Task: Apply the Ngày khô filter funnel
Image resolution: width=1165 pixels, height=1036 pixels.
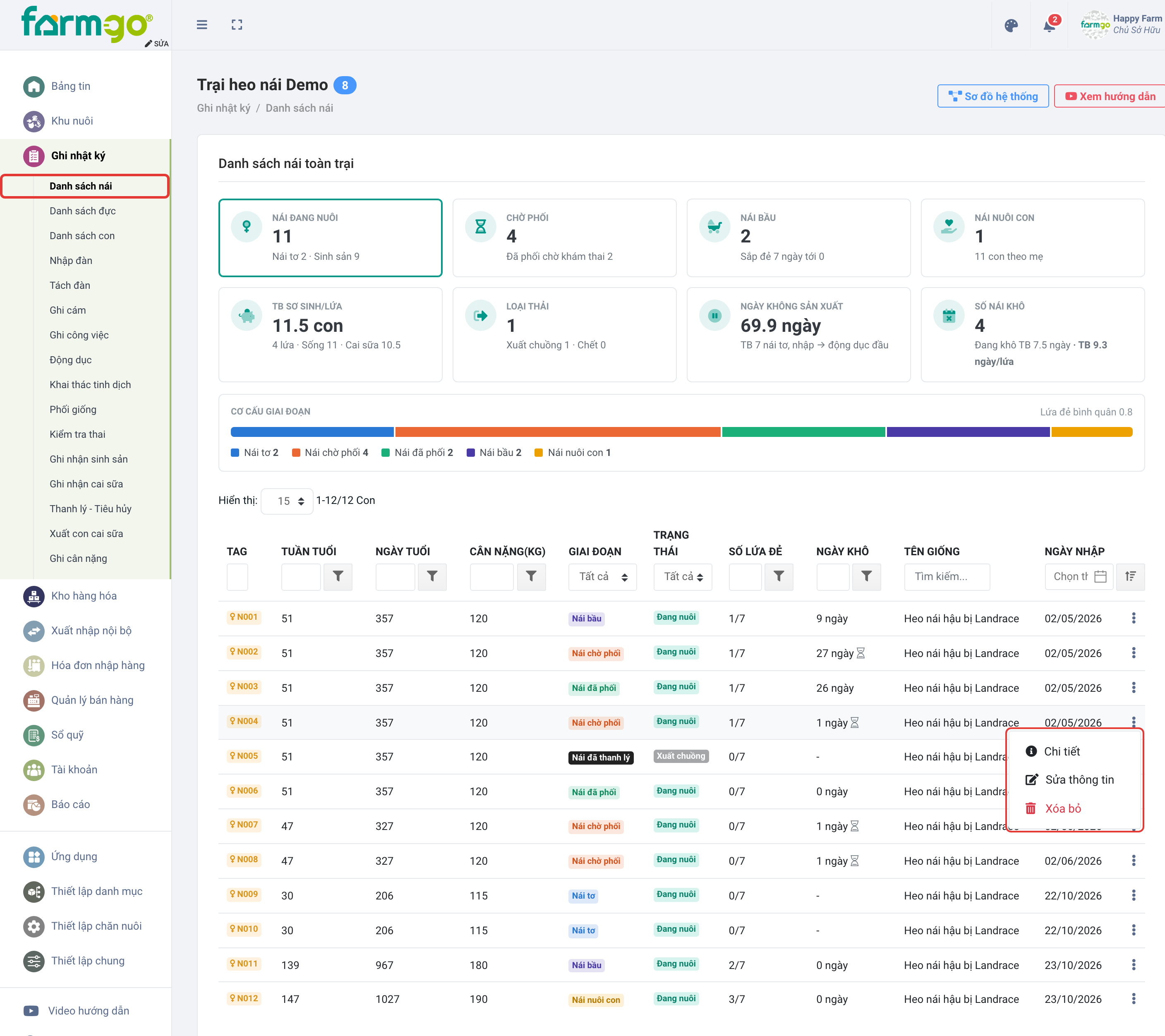Action: [866, 577]
